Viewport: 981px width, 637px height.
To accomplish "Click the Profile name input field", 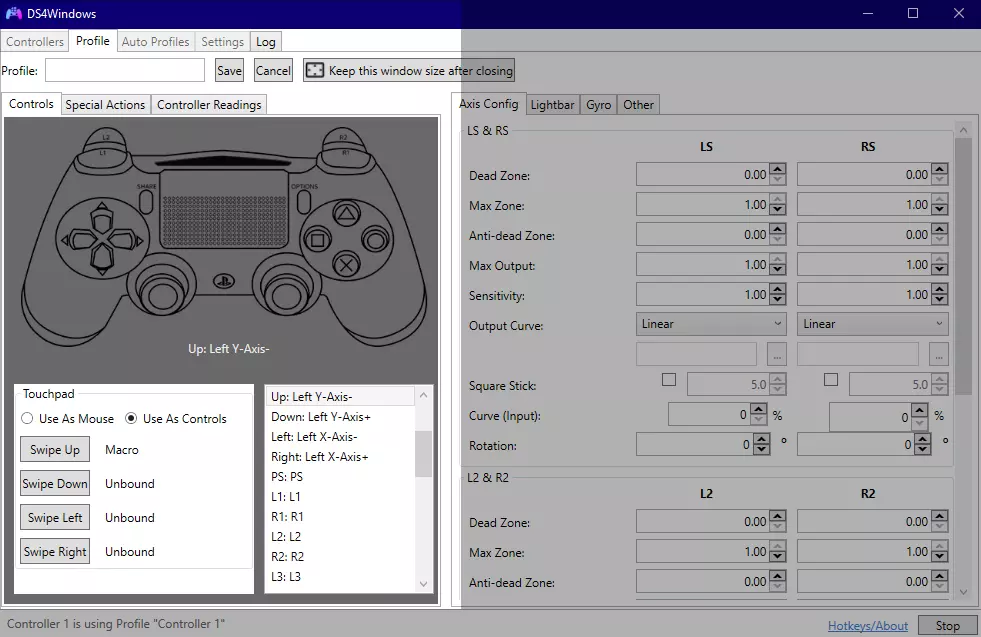I will pos(125,70).
